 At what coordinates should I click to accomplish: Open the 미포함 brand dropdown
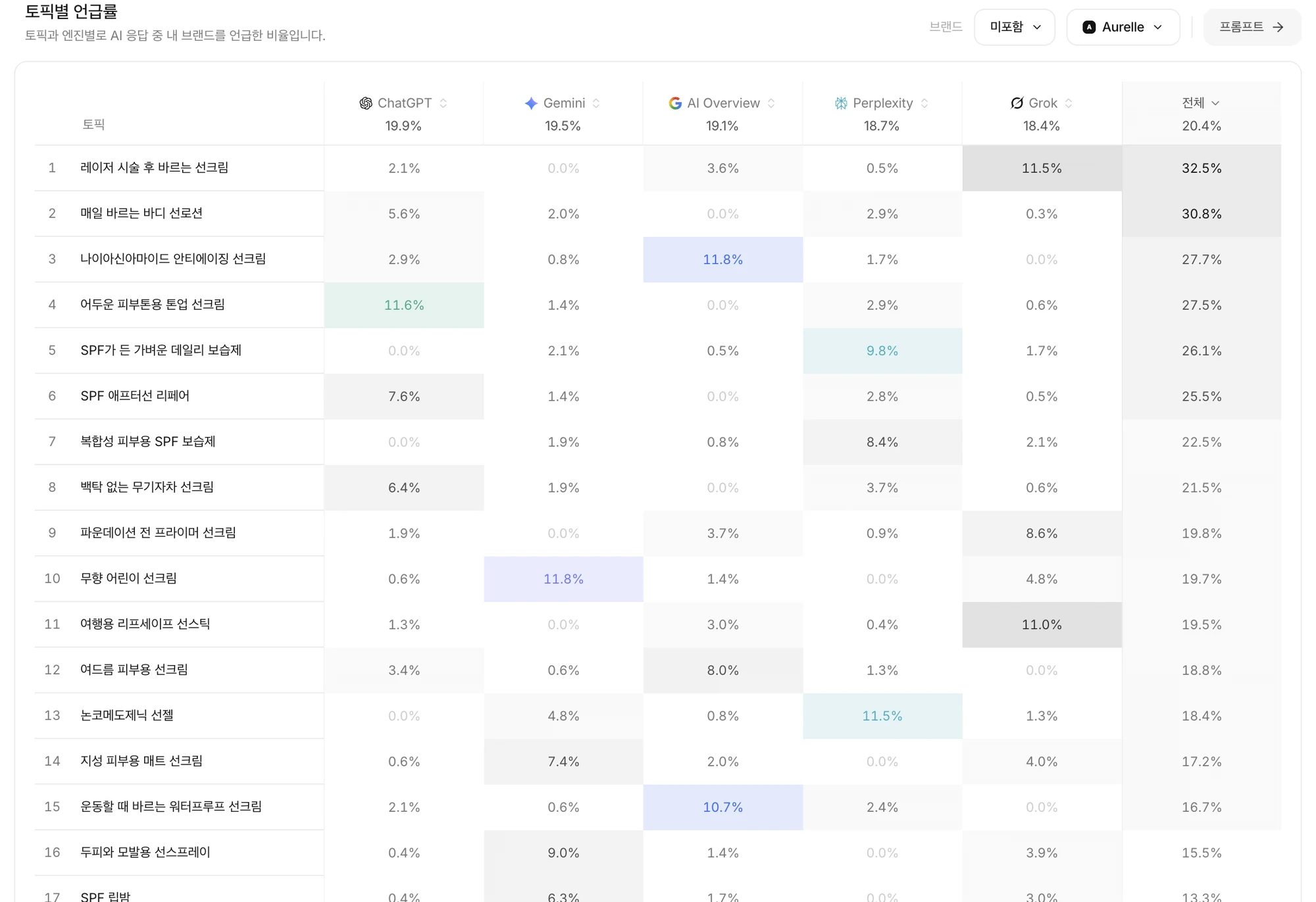point(1015,27)
